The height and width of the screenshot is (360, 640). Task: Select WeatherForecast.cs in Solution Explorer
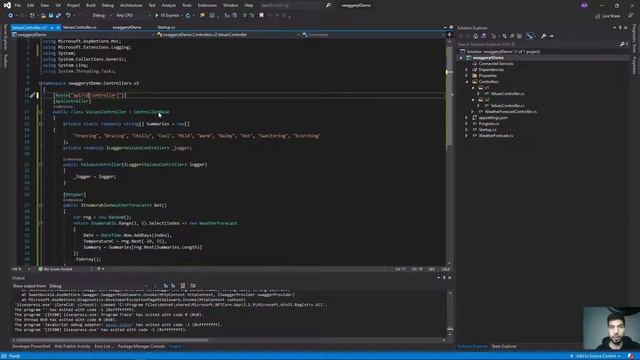pyautogui.click(x=496, y=136)
